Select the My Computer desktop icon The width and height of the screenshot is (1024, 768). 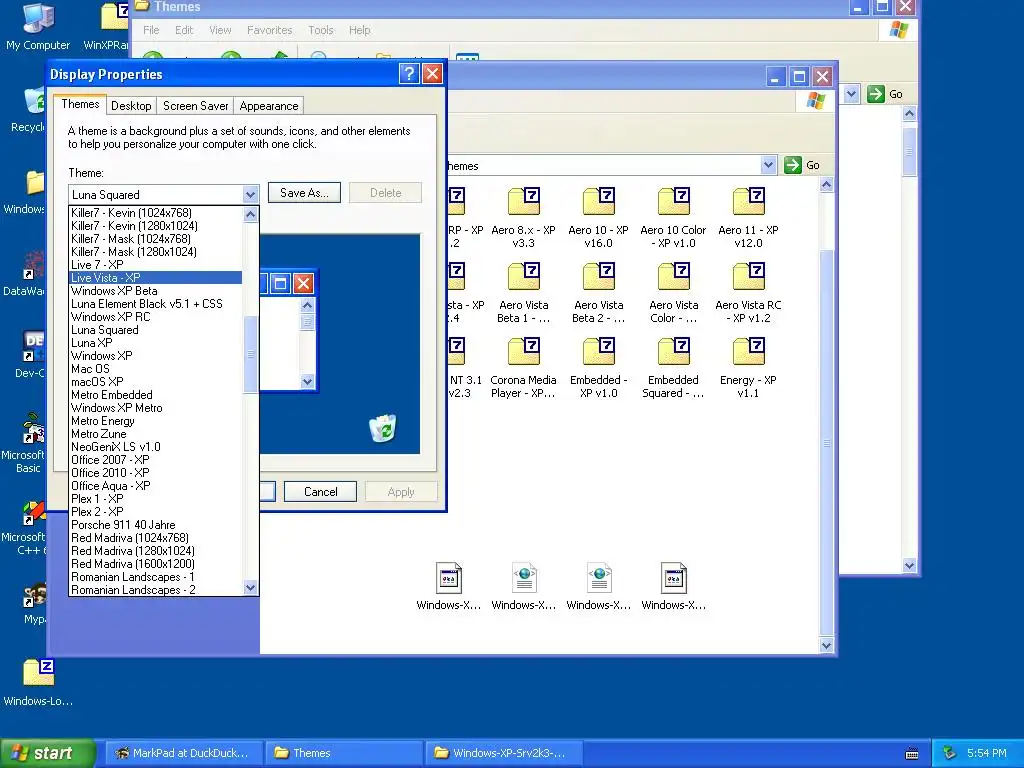(x=38, y=18)
